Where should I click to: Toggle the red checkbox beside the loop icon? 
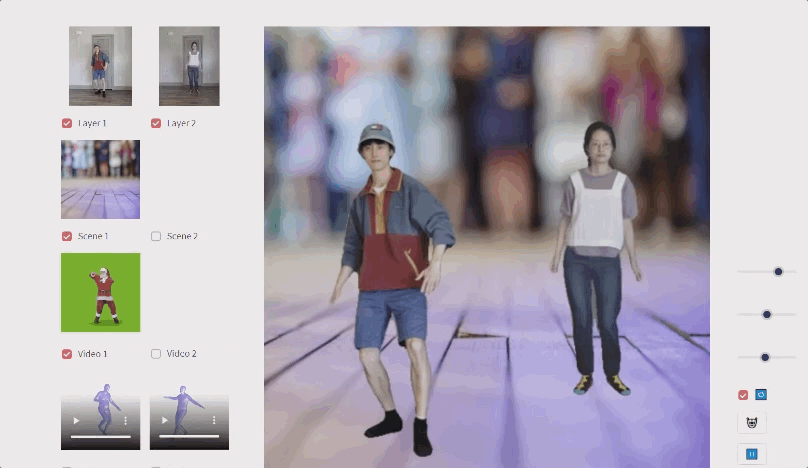(x=743, y=395)
